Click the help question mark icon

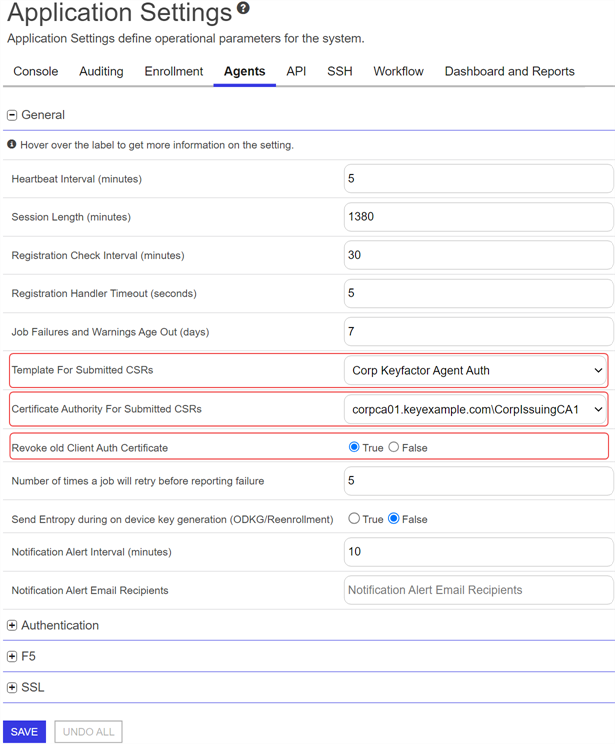(x=243, y=9)
